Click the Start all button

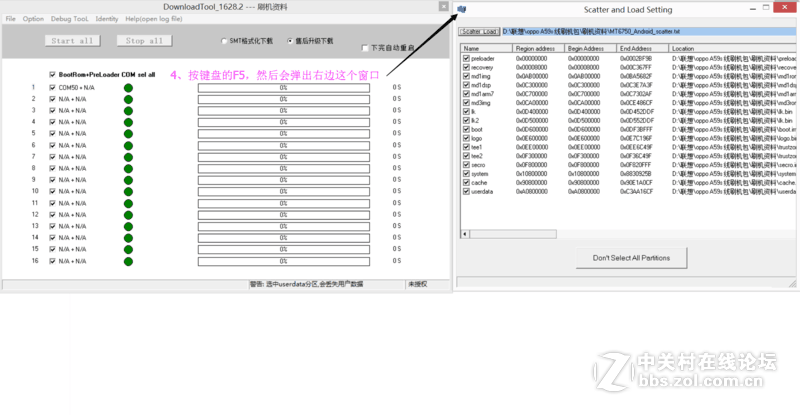click(x=72, y=41)
